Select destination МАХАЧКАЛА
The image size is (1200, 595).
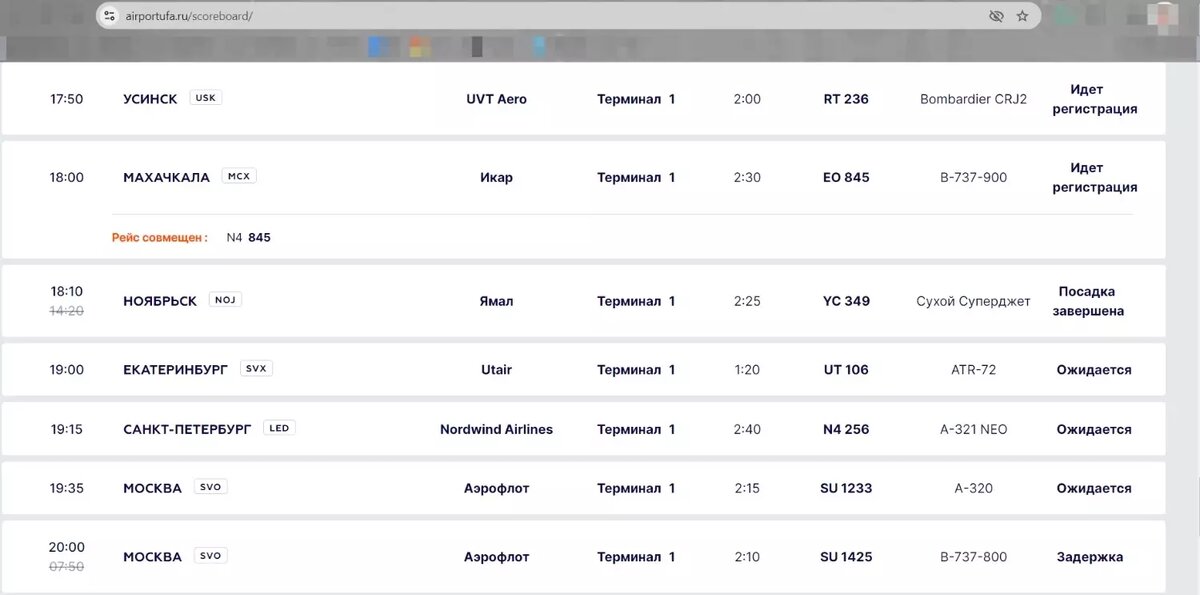click(166, 177)
